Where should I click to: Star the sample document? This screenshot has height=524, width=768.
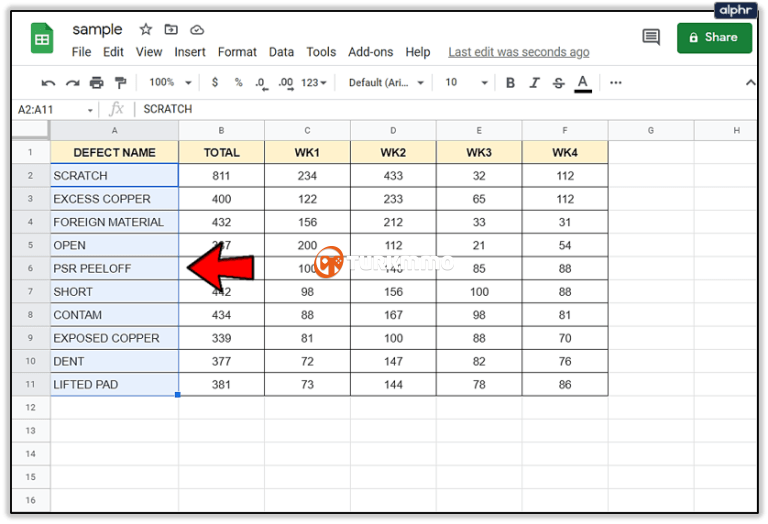click(145, 29)
